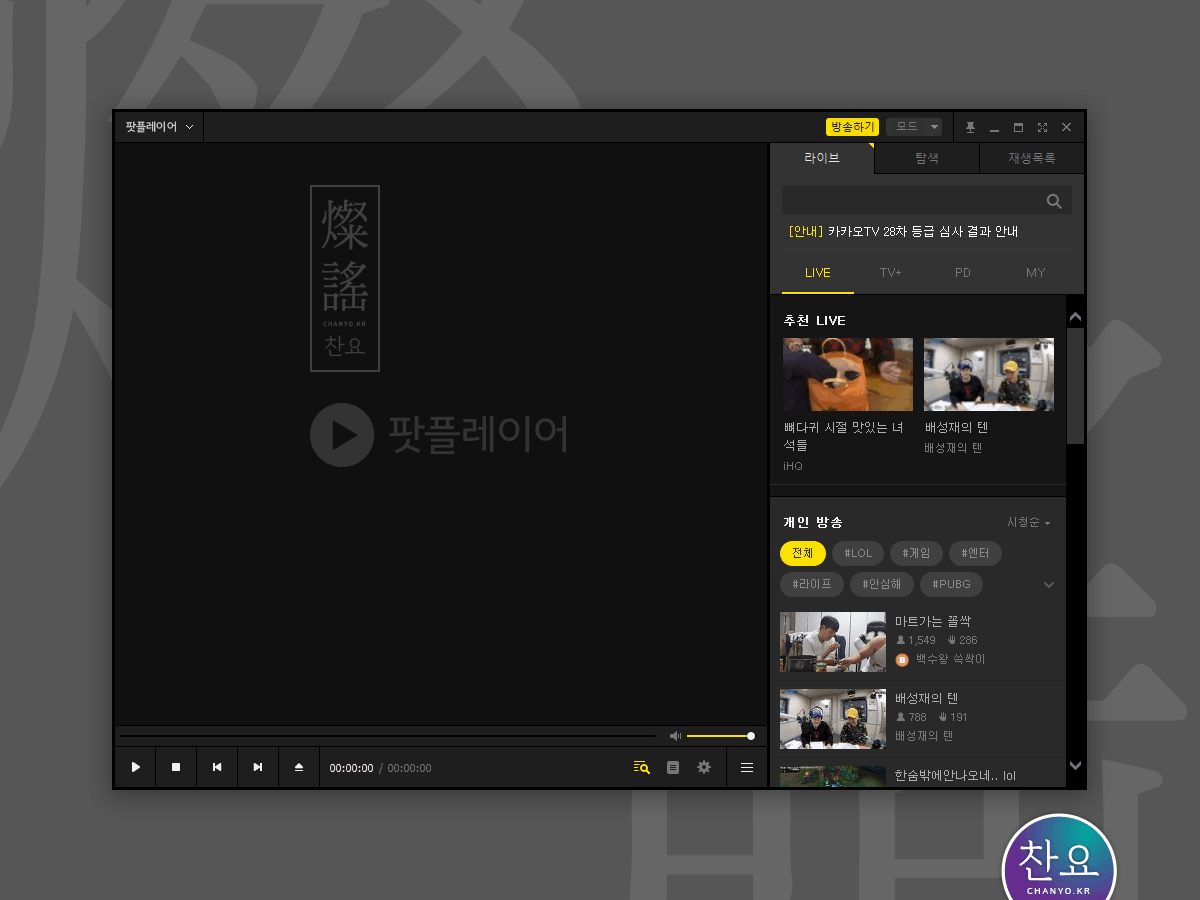Open player settings gear icon
Screen dimensions: 1200x900
click(704, 767)
